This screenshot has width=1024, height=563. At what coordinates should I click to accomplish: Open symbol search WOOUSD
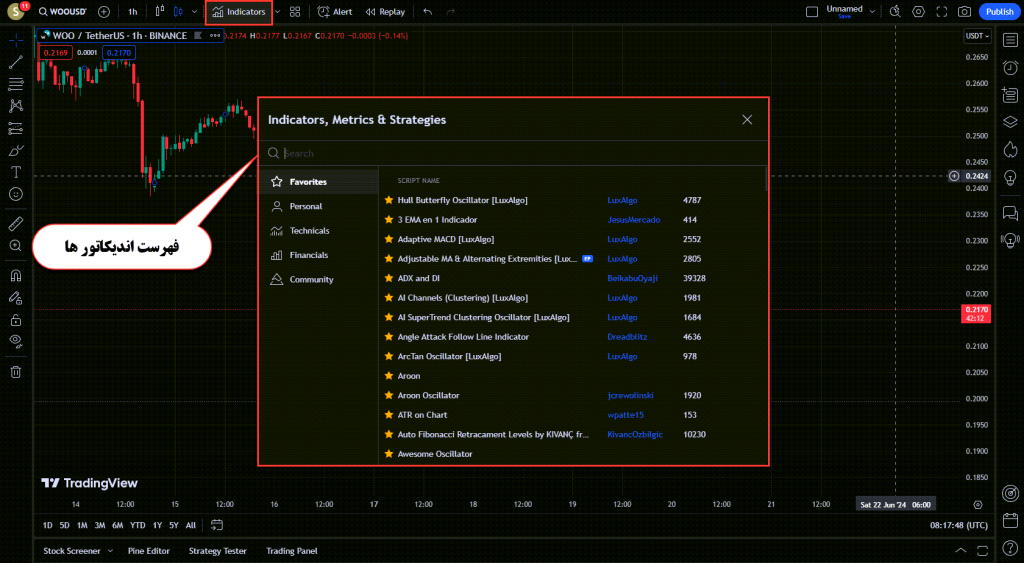pyautogui.click(x=63, y=12)
